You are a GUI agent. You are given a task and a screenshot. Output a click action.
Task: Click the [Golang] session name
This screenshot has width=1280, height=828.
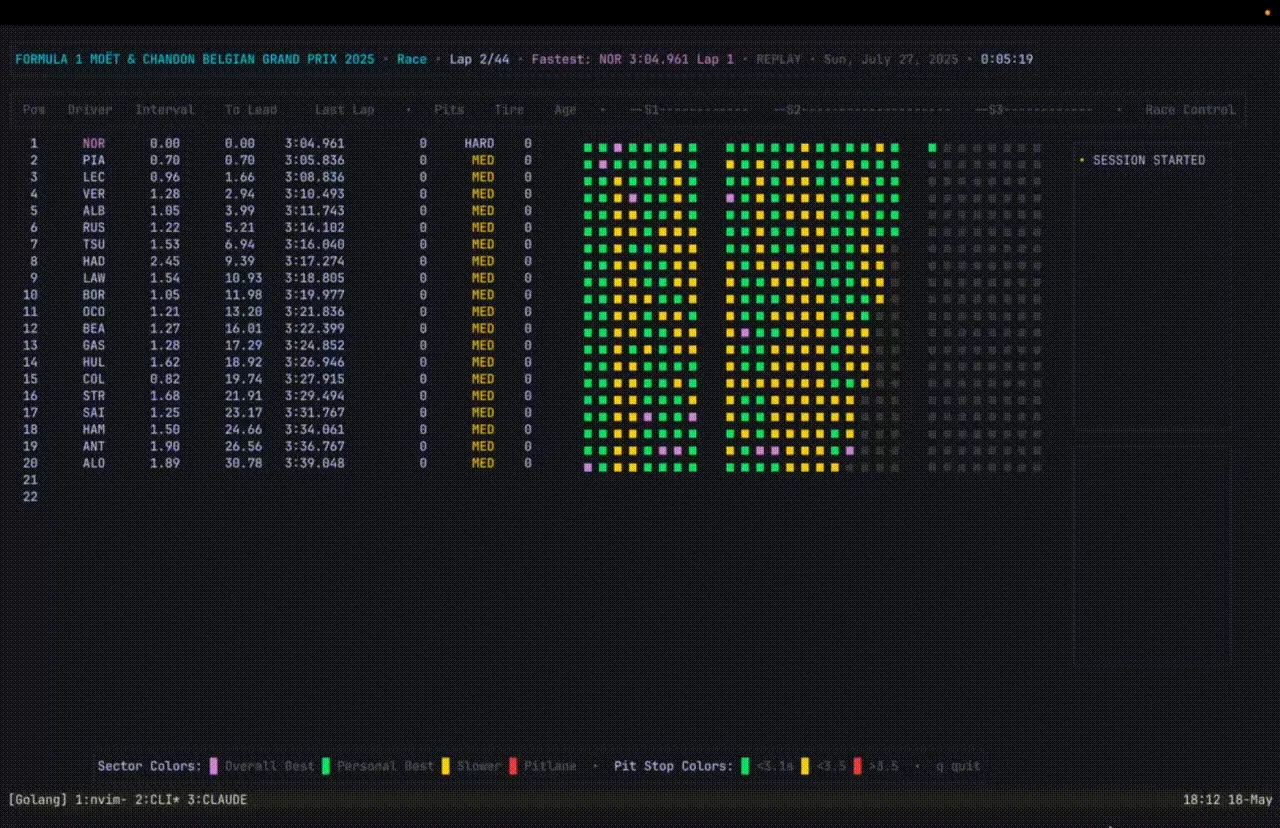pyautogui.click(x=37, y=800)
